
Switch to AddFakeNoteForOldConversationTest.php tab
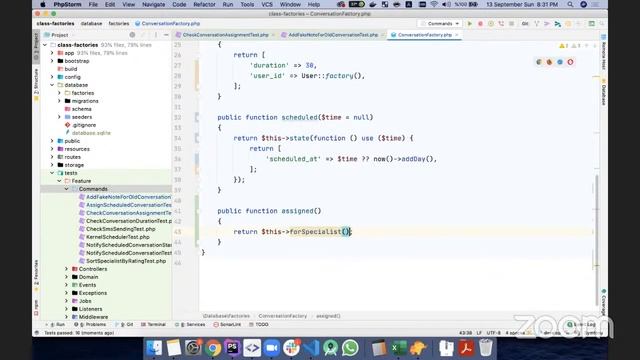point(333,35)
